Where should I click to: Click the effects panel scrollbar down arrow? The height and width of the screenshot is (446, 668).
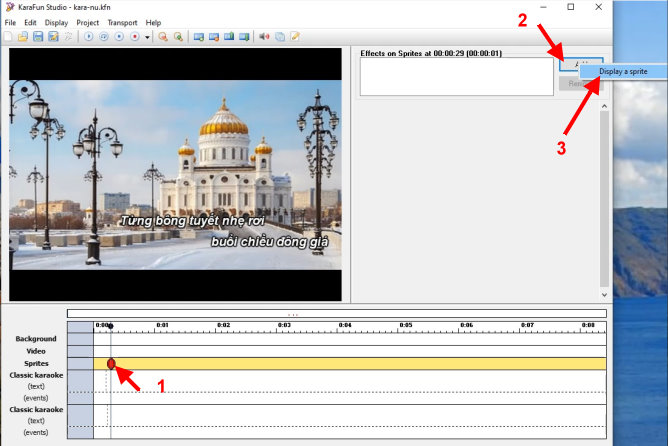[x=603, y=295]
